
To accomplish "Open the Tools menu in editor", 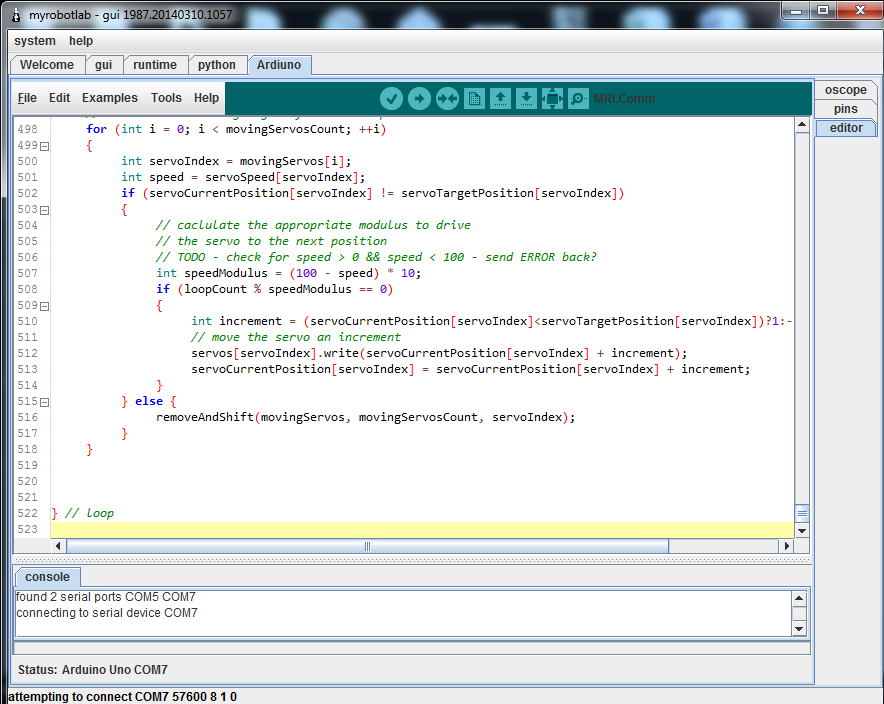I will pyautogui.click(x=166, y=98).
